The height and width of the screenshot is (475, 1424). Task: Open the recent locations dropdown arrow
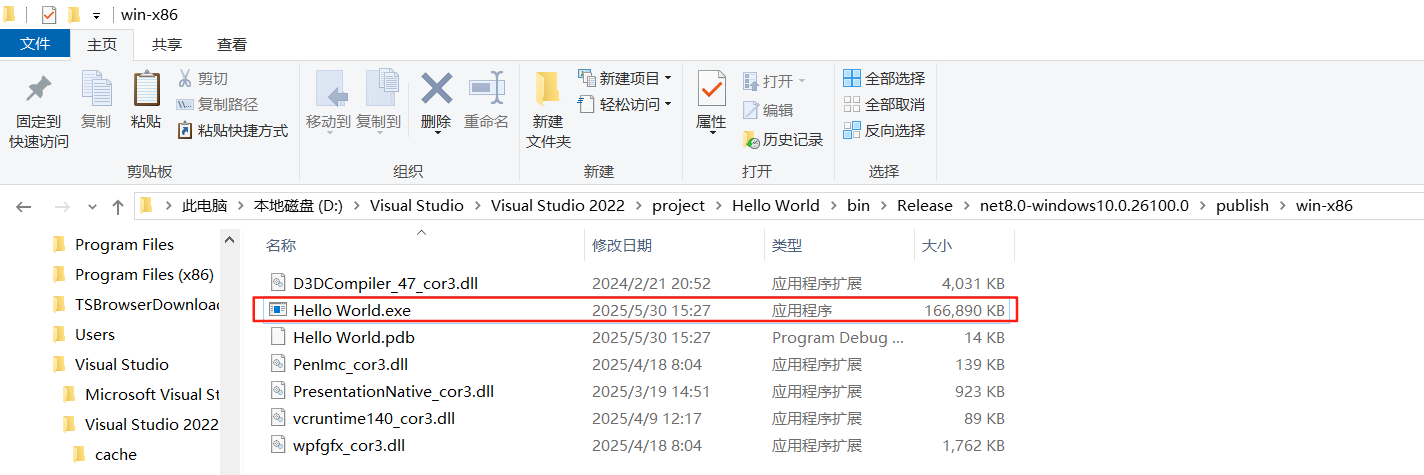(93, 206)
